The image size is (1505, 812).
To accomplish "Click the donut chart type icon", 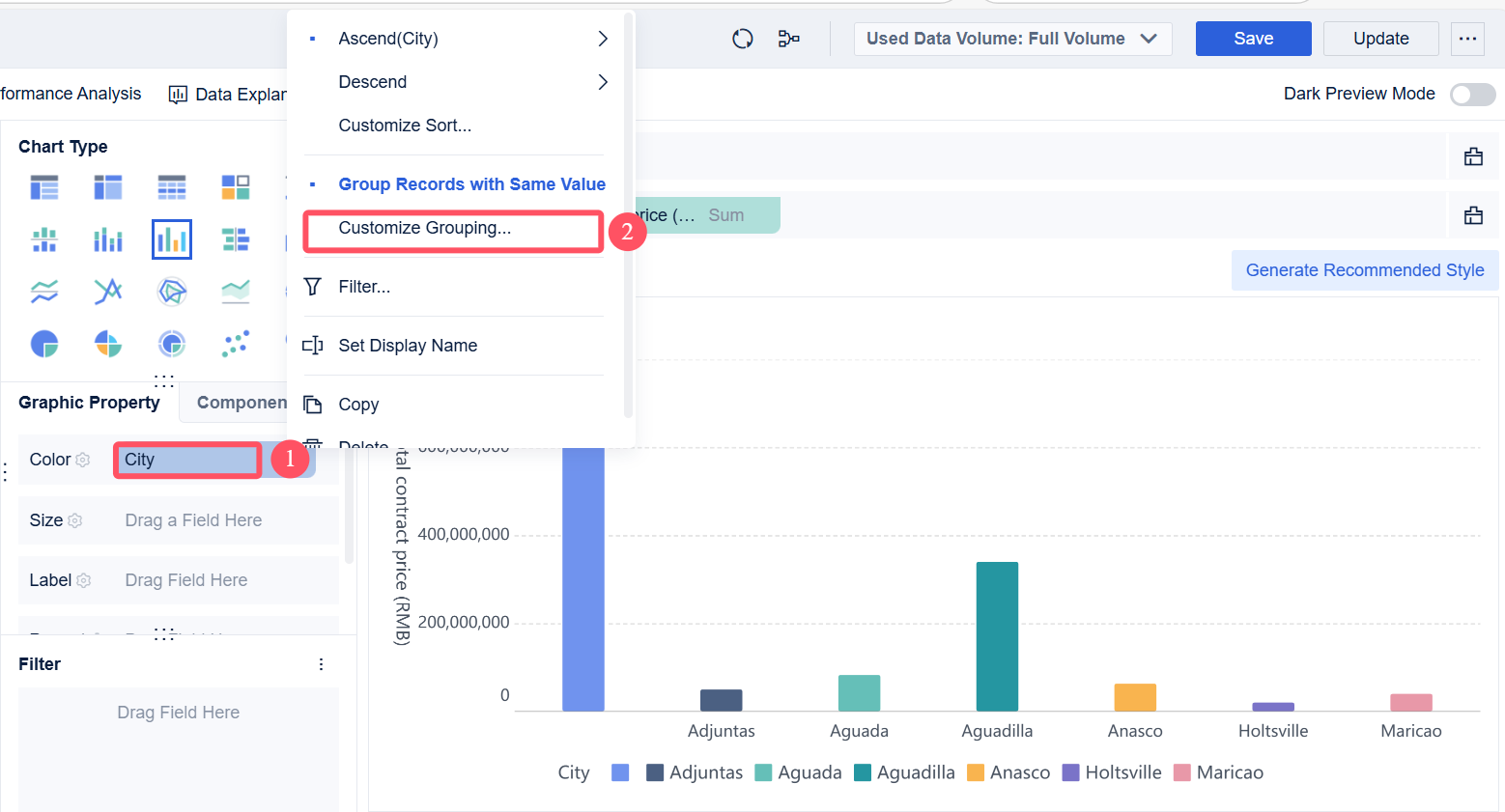I will (x=172, y=344).
